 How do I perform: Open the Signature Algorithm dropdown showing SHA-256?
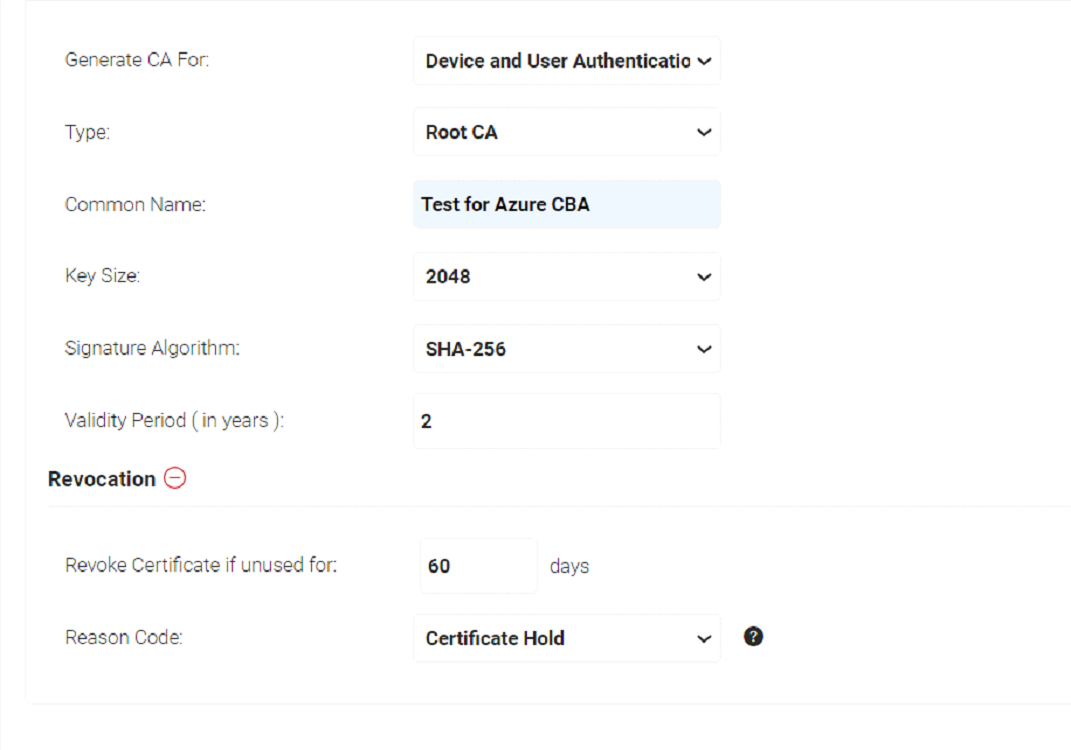click(x=566, y=348)
